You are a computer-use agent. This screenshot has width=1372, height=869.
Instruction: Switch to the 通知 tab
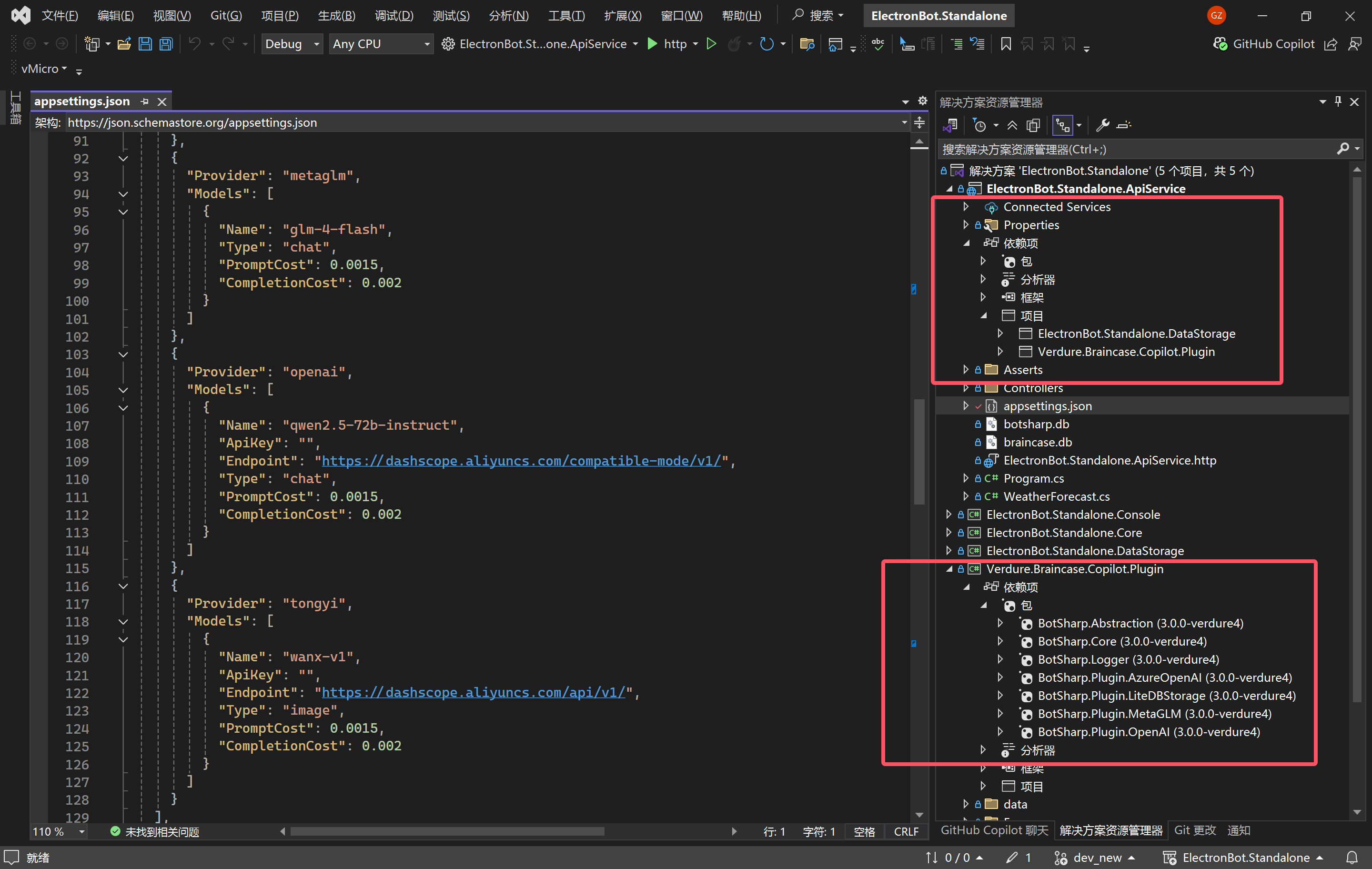point(1239,830)
